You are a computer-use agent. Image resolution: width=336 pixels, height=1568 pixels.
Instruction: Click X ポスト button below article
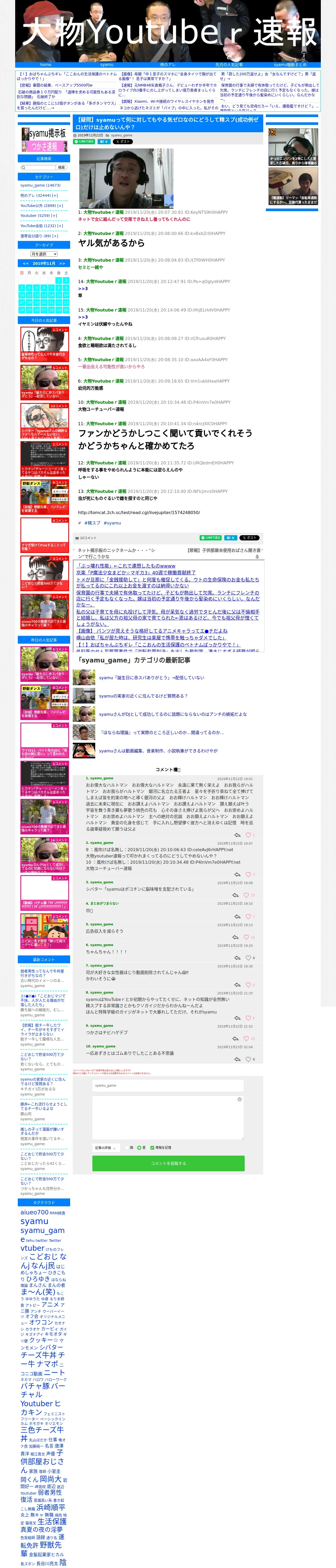click(250, 538)
